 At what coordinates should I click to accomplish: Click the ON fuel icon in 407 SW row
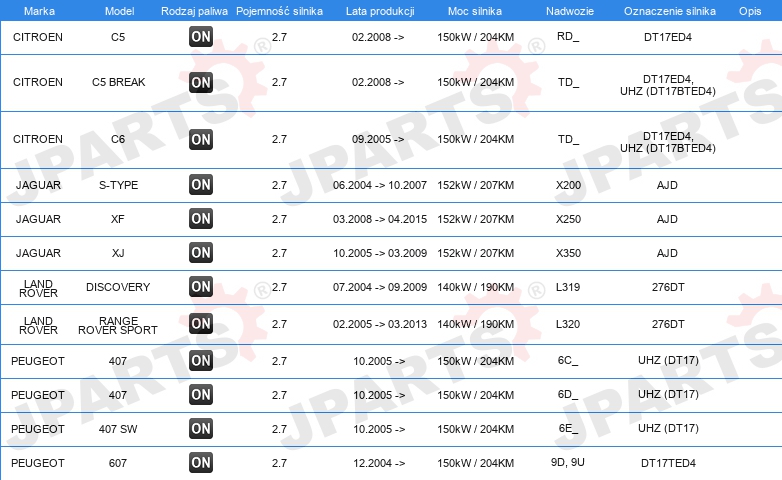click(x=201, y=429)
